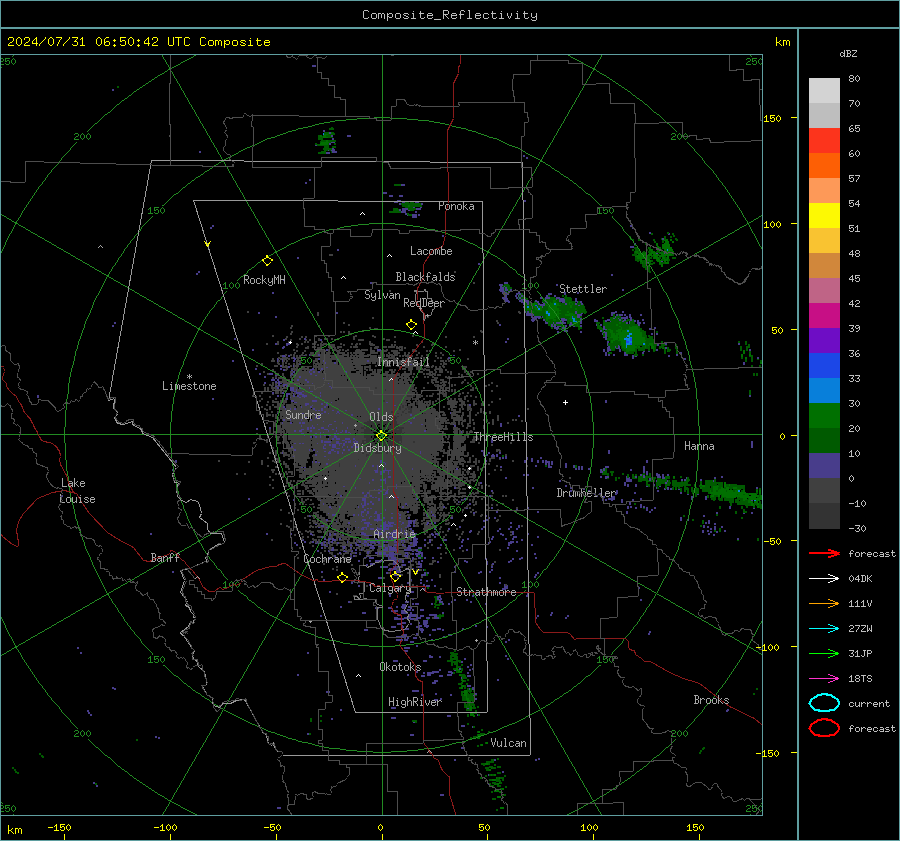
Task: Click the blue radar echo core east of Stettler
Action: click(x=629, y=339)
